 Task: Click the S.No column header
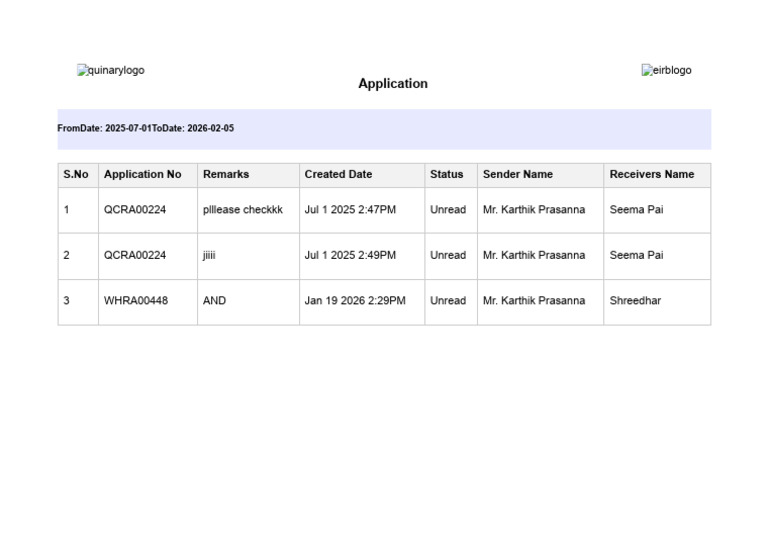76,174
